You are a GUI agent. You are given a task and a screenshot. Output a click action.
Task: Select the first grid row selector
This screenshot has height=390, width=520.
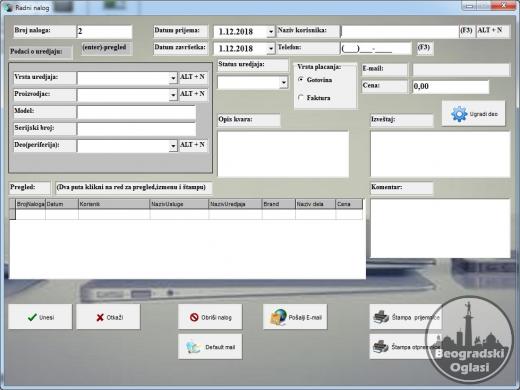point(12,214)
